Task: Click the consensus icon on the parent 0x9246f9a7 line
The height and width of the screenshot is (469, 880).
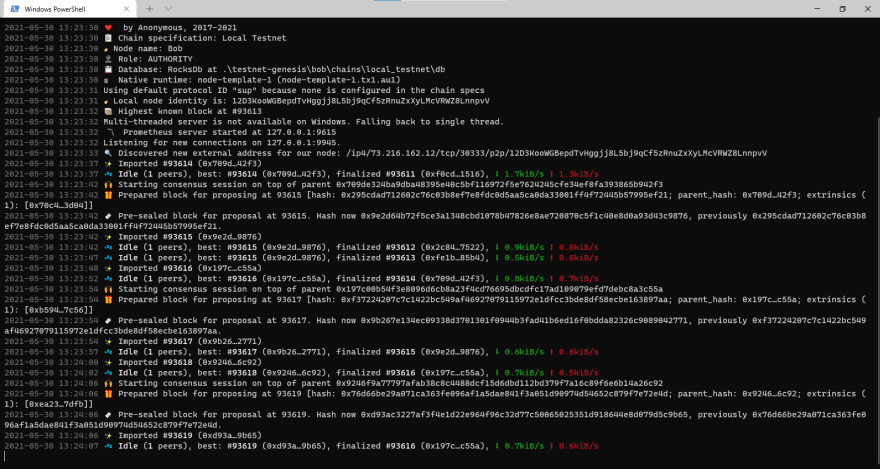Action: 108,384
